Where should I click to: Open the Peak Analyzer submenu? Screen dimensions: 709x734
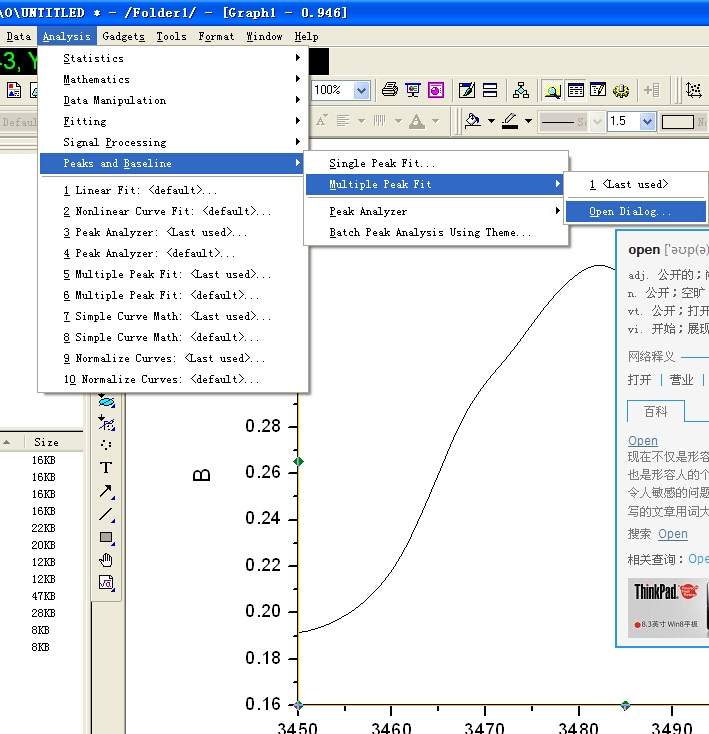click(x=367, y=211)
